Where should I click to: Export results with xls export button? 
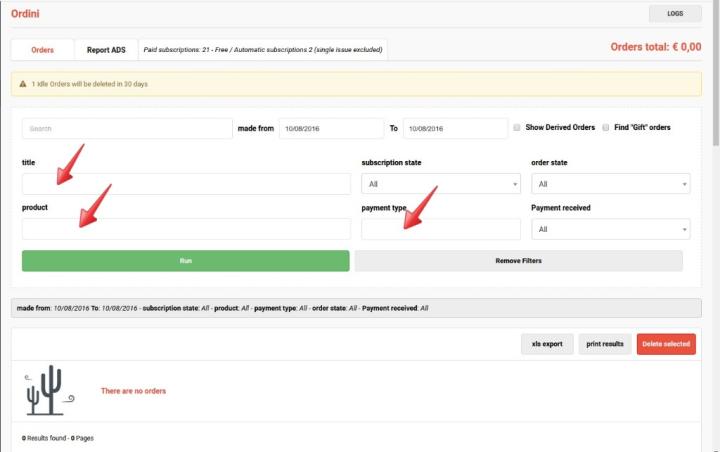tap(547, 344)
